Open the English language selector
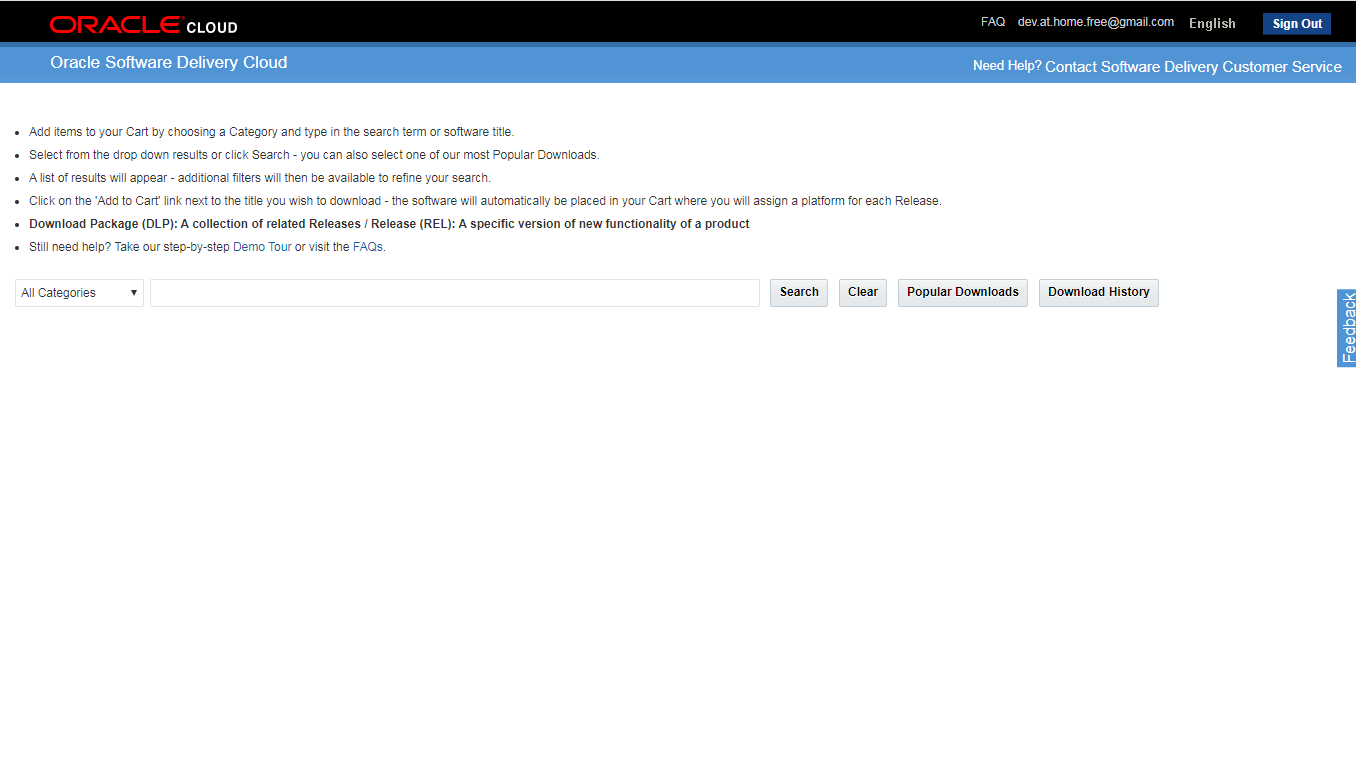The image size is (1366, 768). click(1212, 24)
